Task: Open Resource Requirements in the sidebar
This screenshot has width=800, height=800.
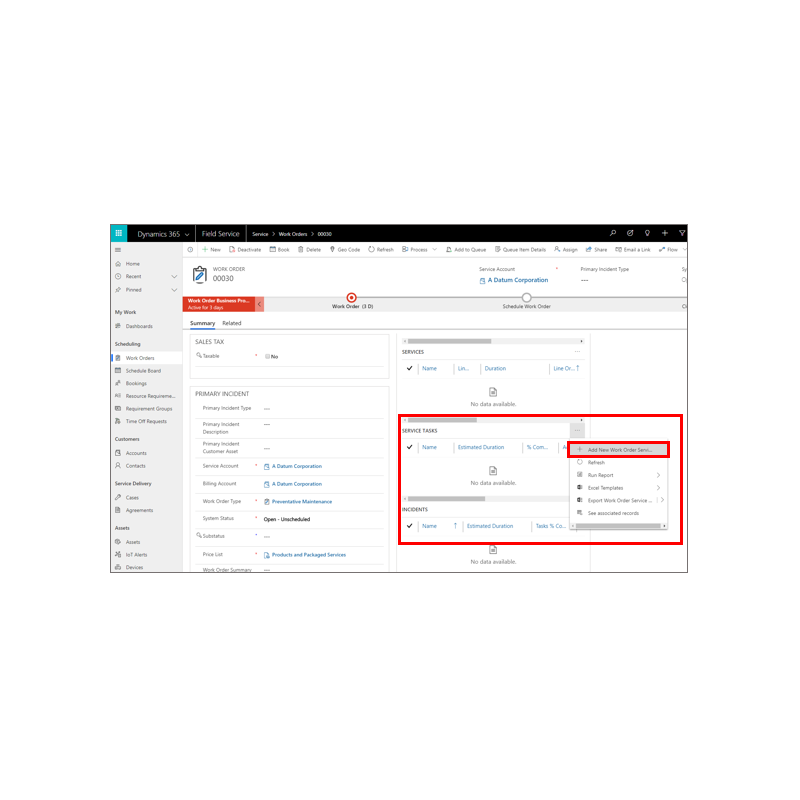Action: pos(150,396)
